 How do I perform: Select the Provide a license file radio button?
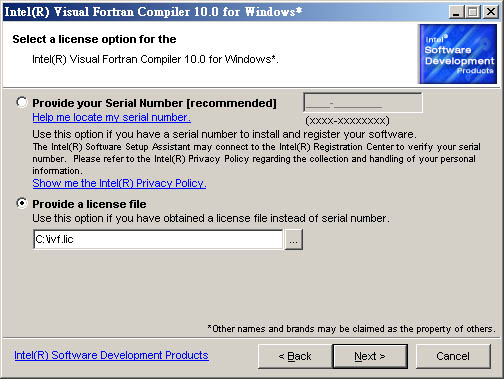[22, 203]
